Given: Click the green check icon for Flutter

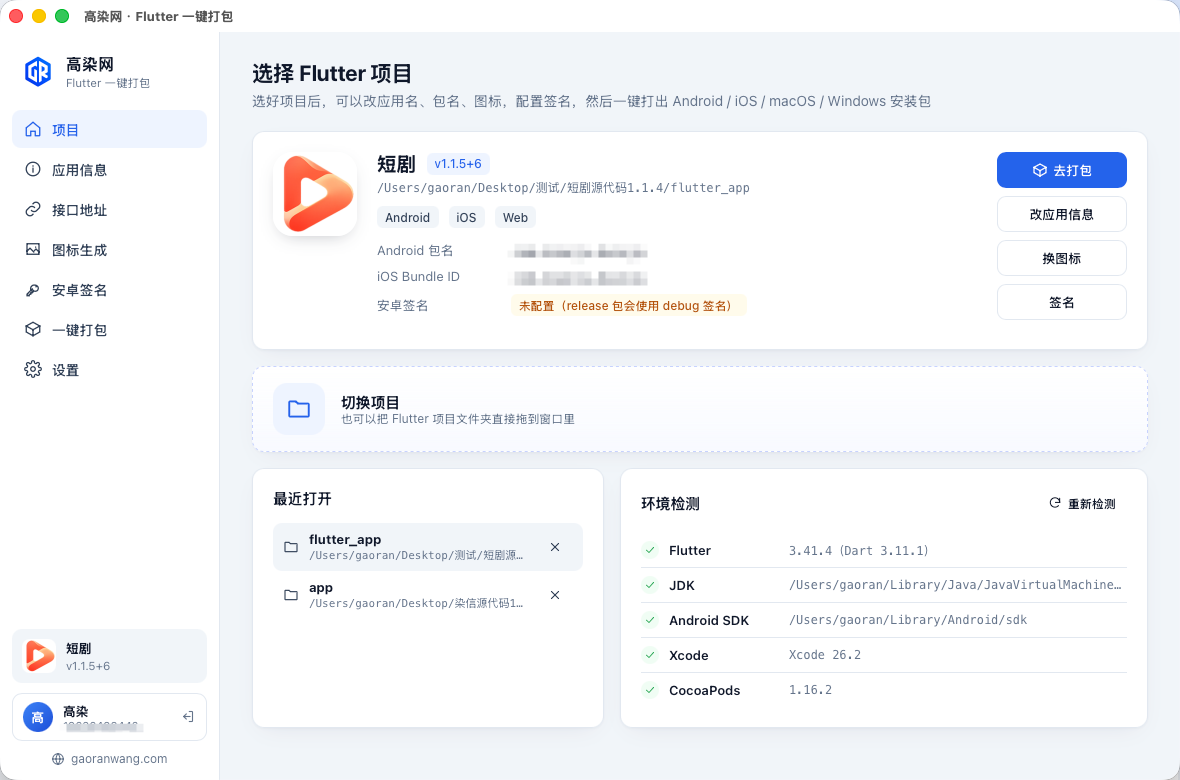Looking at the screenshot, I should (650, 550).
